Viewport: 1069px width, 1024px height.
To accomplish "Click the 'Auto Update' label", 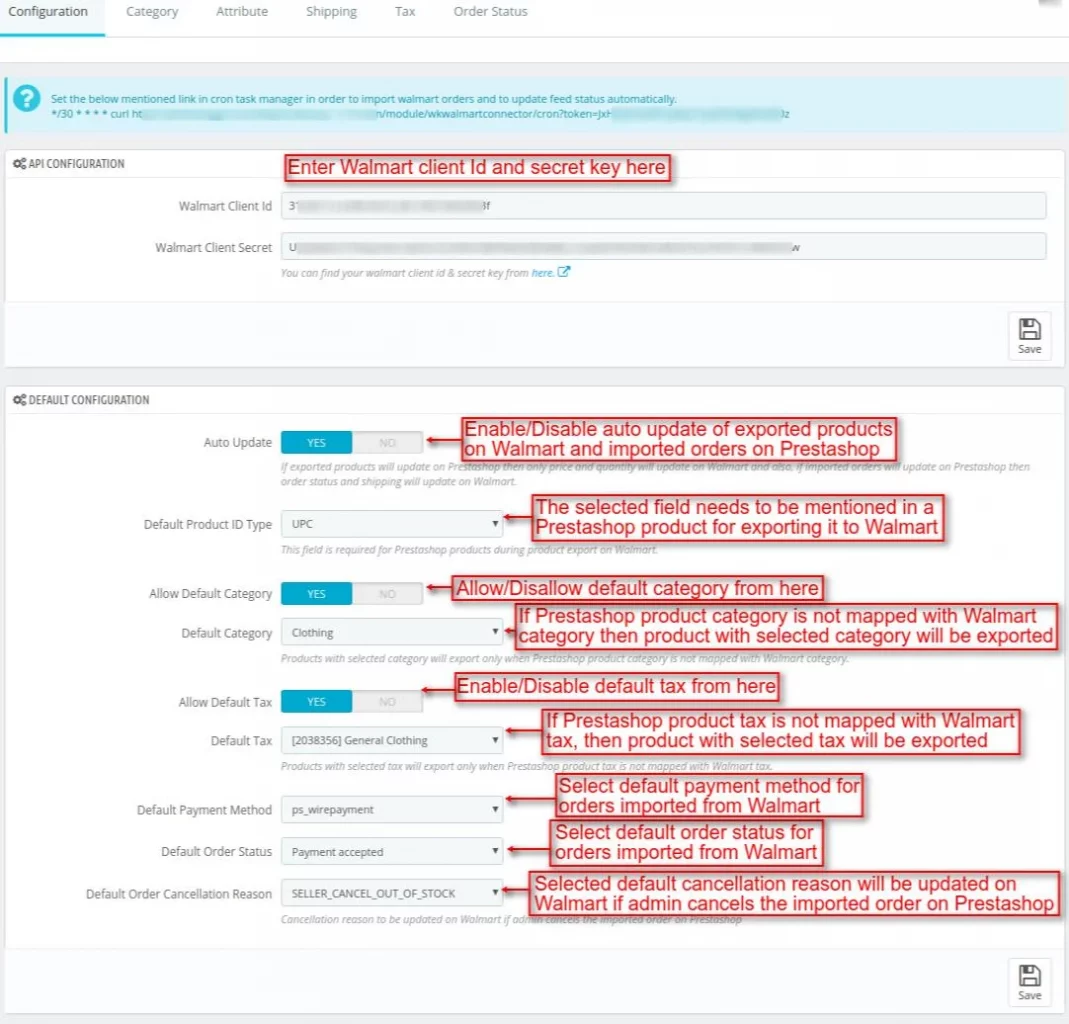I will point(237,442).
